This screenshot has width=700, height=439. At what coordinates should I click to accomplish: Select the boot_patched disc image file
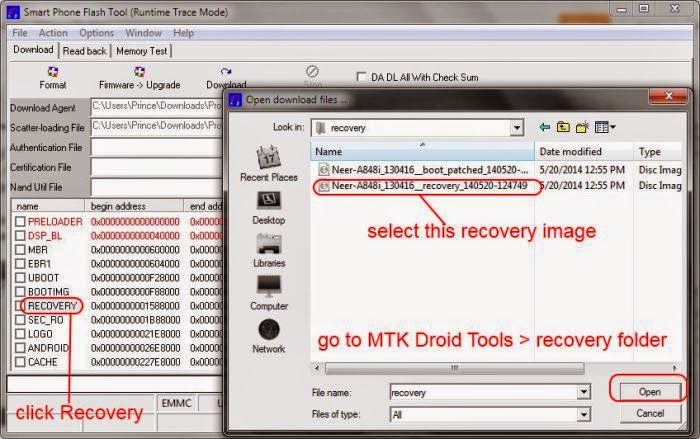423,170
